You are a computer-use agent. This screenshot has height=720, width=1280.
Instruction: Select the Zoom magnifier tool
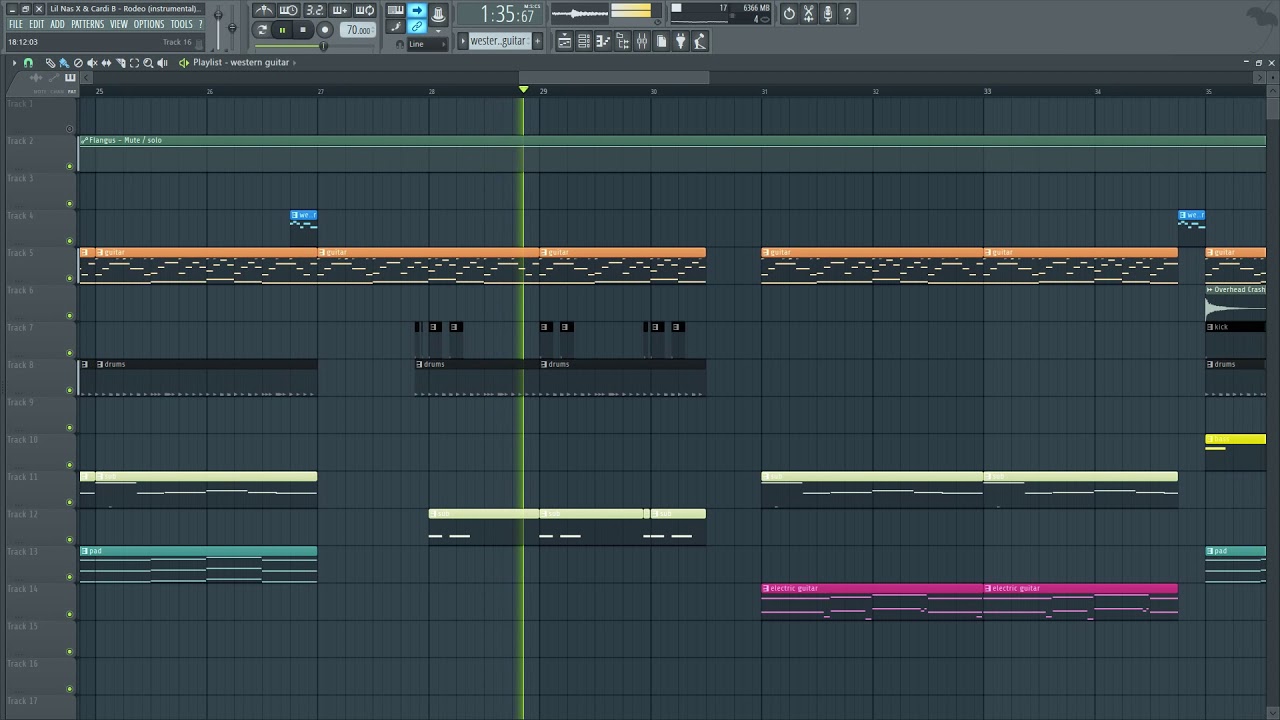(x=148, y=63)
